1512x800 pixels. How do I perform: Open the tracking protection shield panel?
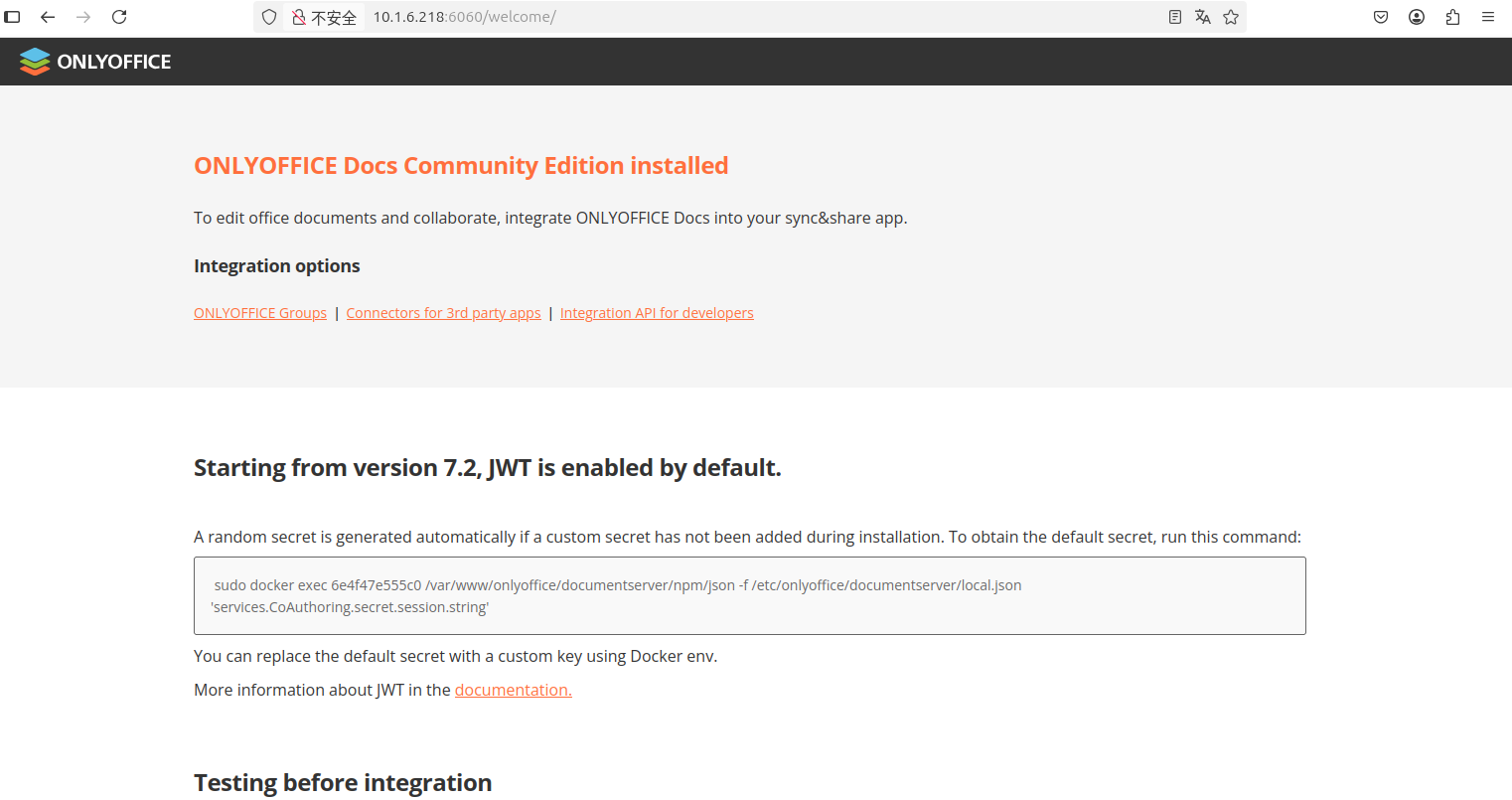point(269,17)
